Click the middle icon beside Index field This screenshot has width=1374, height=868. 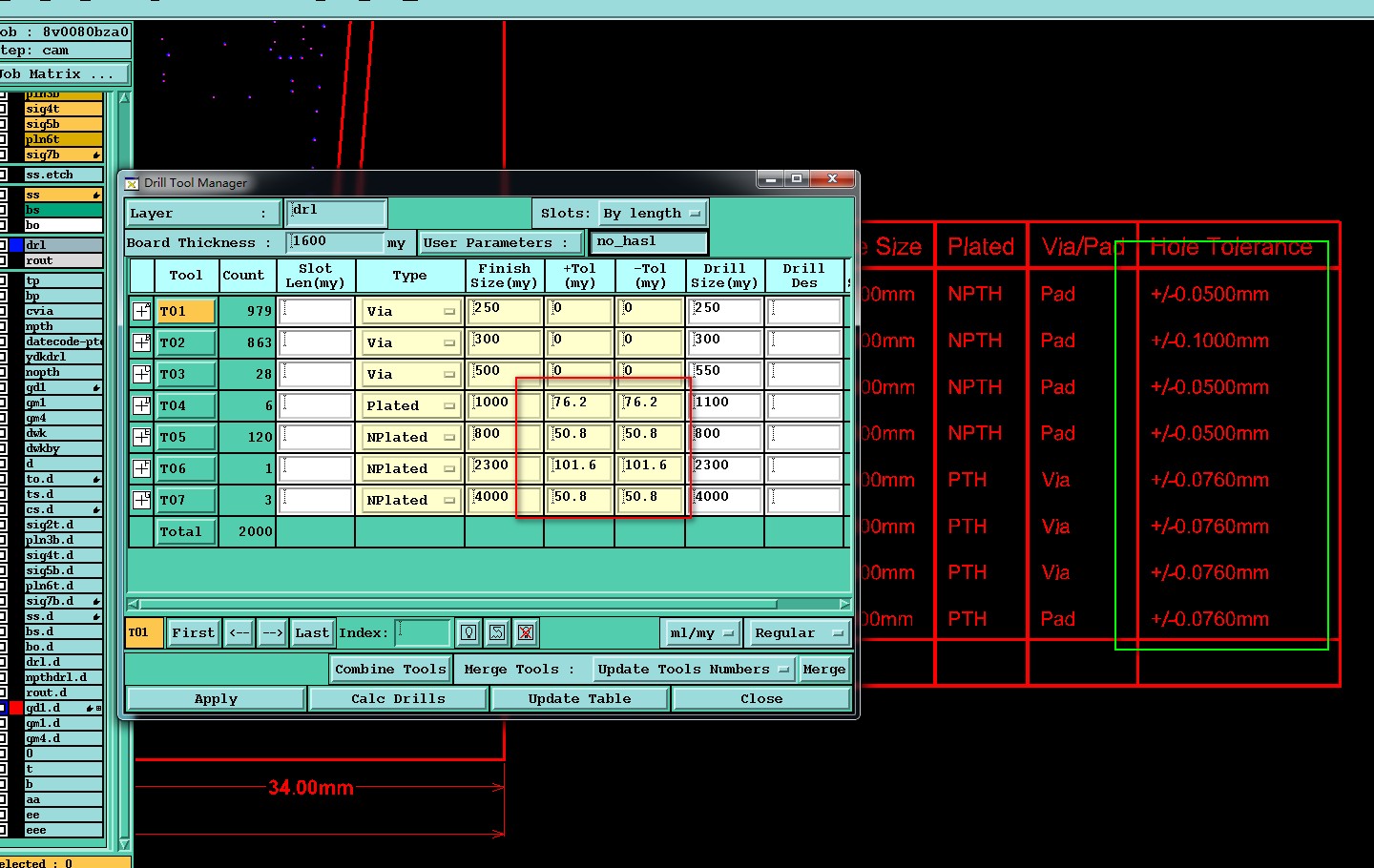[x=497, y=632]
